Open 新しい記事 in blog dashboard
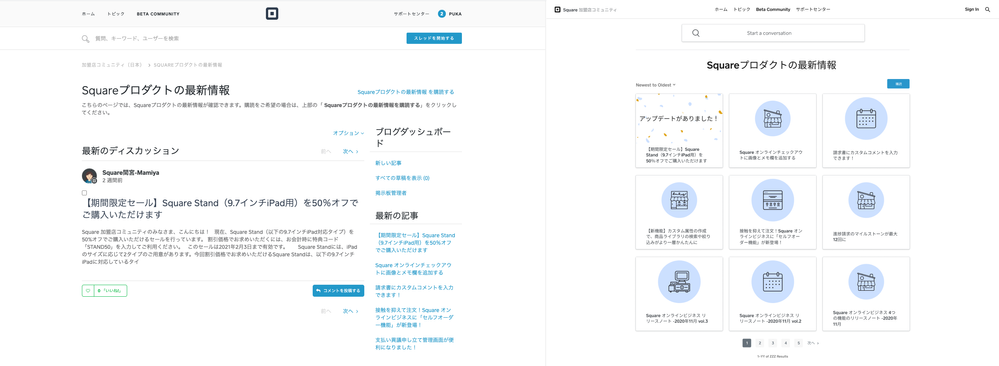 point(388,163)
